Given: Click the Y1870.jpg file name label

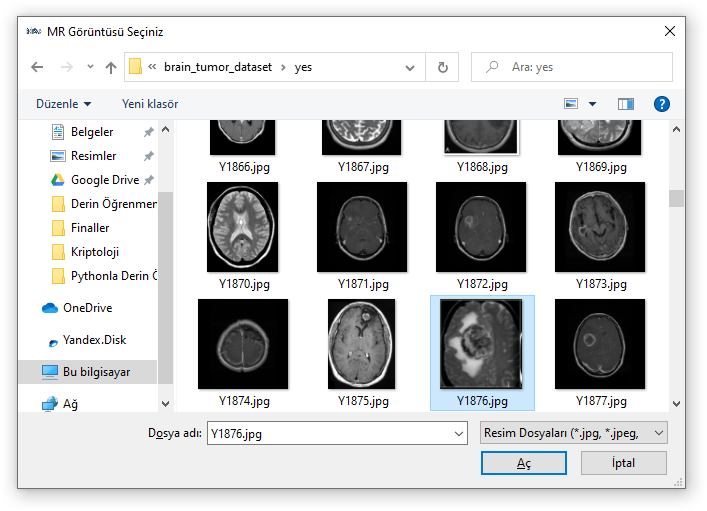Looking at the screenshot, I should 244,284.
